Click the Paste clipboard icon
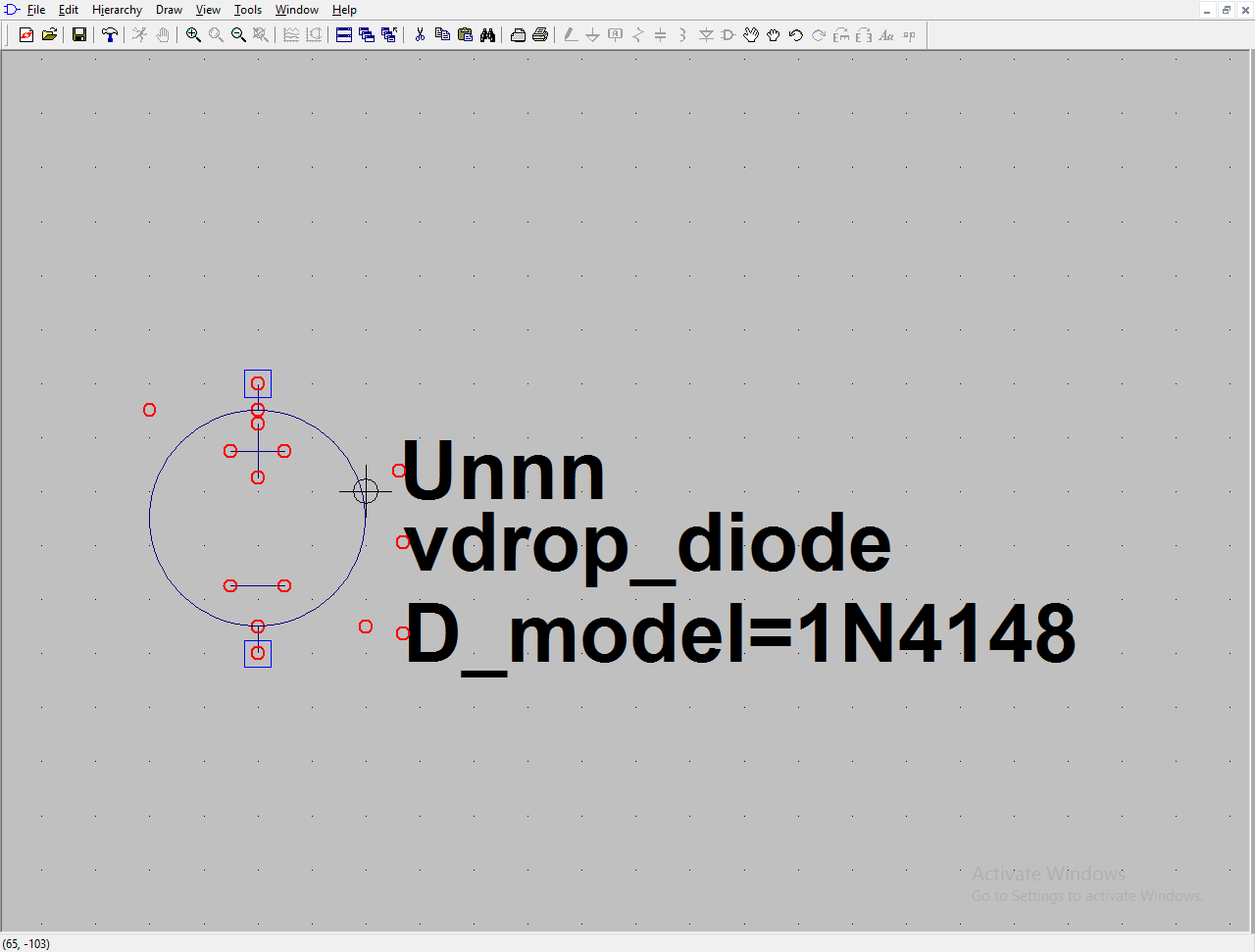1255x952 pixels. 465,35
